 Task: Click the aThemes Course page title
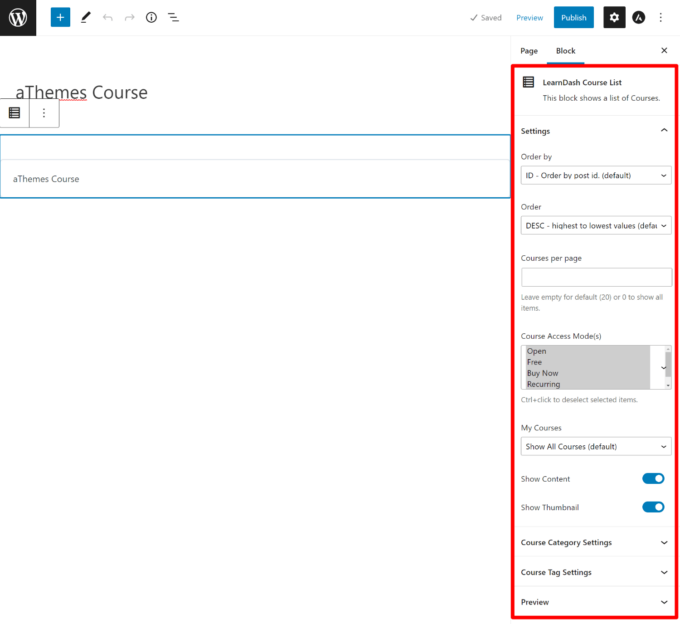pyautogui.click(x=82, y=92)
